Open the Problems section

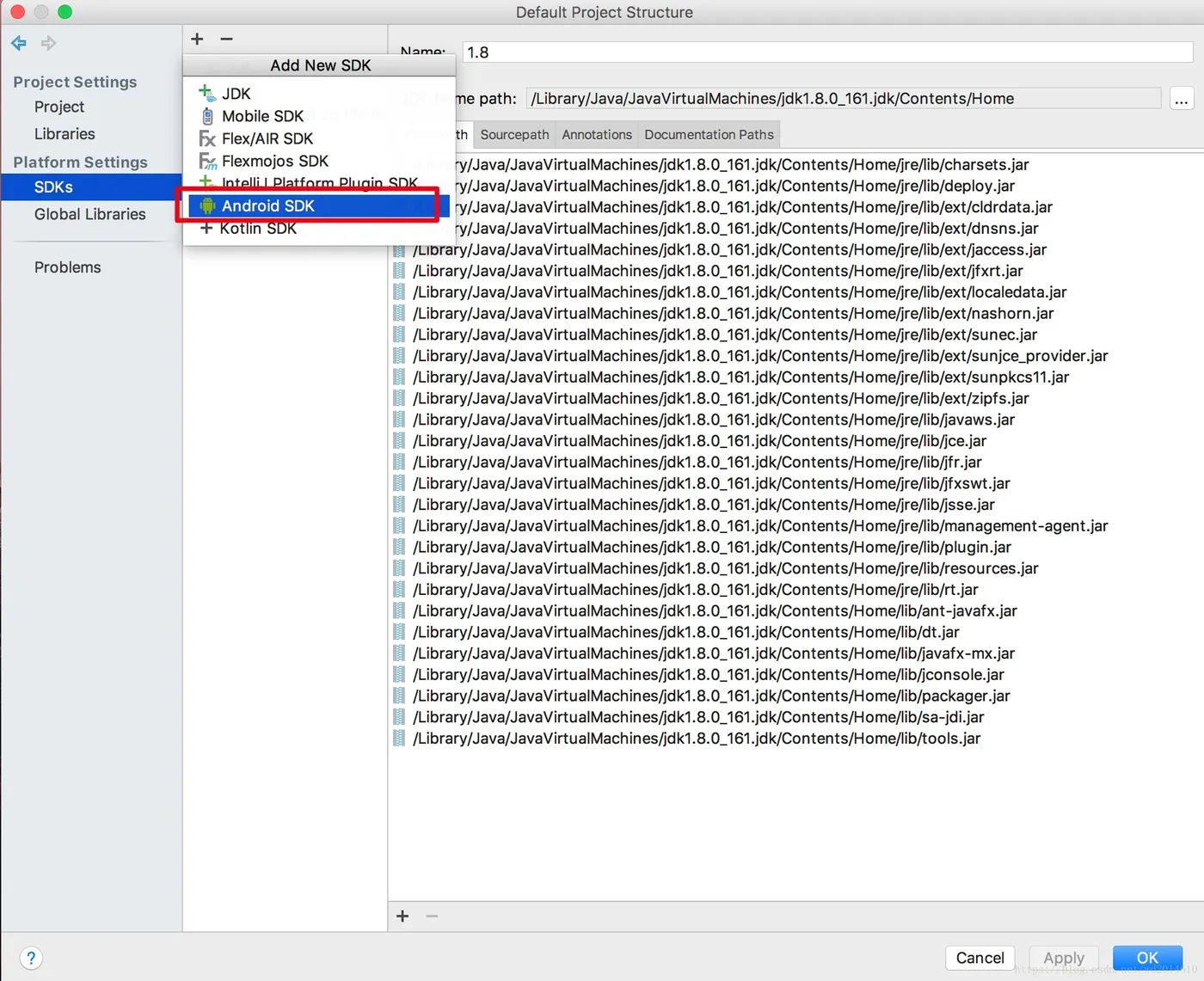[x=68, y=267]
